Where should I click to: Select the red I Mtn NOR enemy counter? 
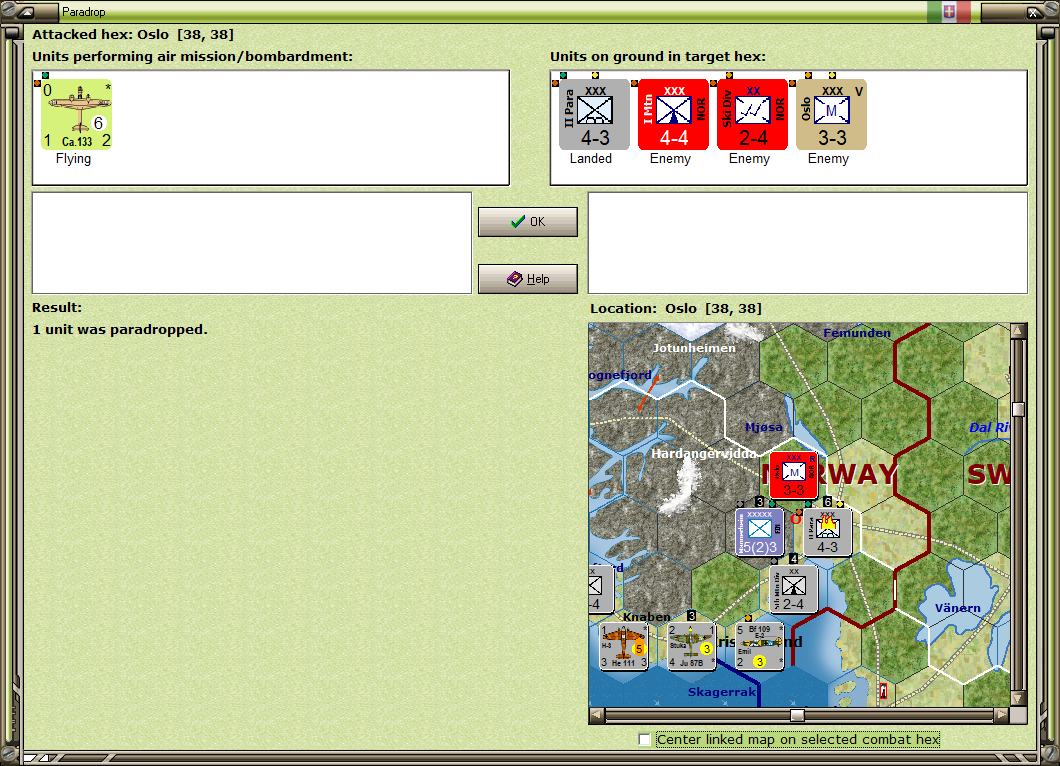(x=673, y=114)
